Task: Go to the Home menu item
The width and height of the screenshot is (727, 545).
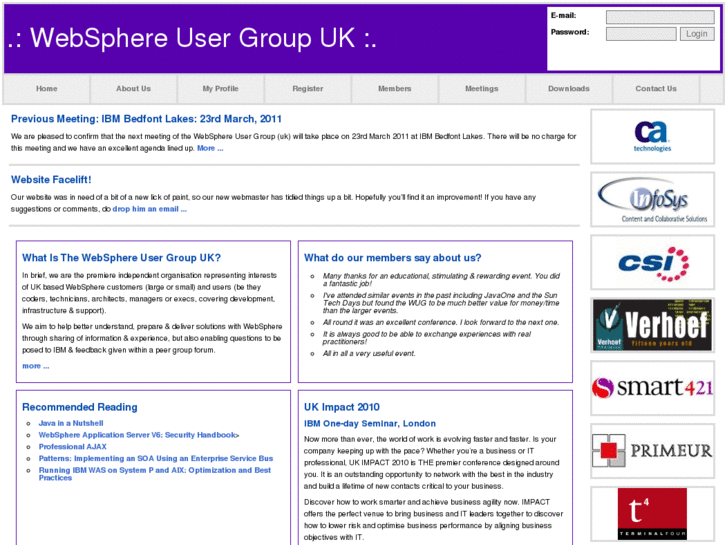Action: [x=47, y=89]
